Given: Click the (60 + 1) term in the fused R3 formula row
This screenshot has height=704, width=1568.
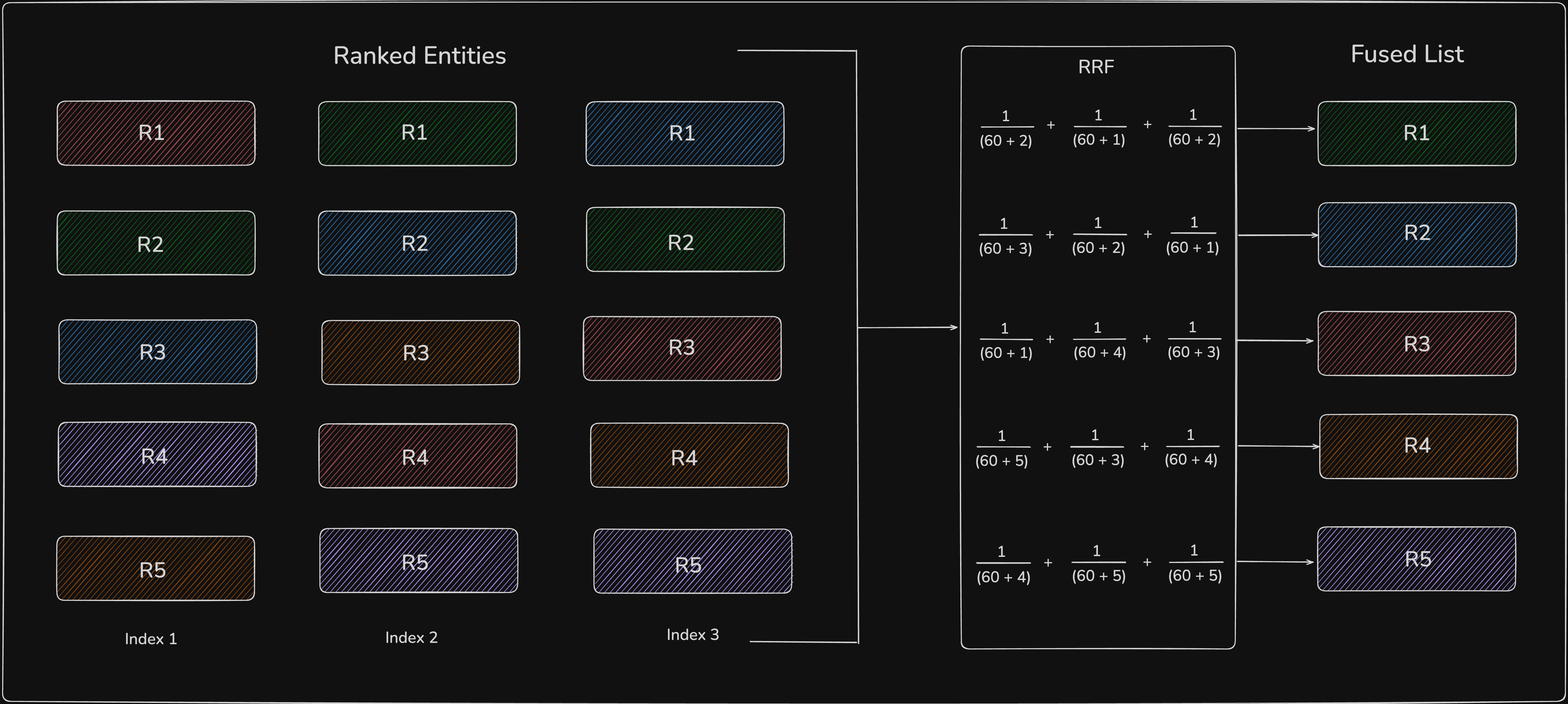Looking at the screenshot, I should (x=1006, y=353).
